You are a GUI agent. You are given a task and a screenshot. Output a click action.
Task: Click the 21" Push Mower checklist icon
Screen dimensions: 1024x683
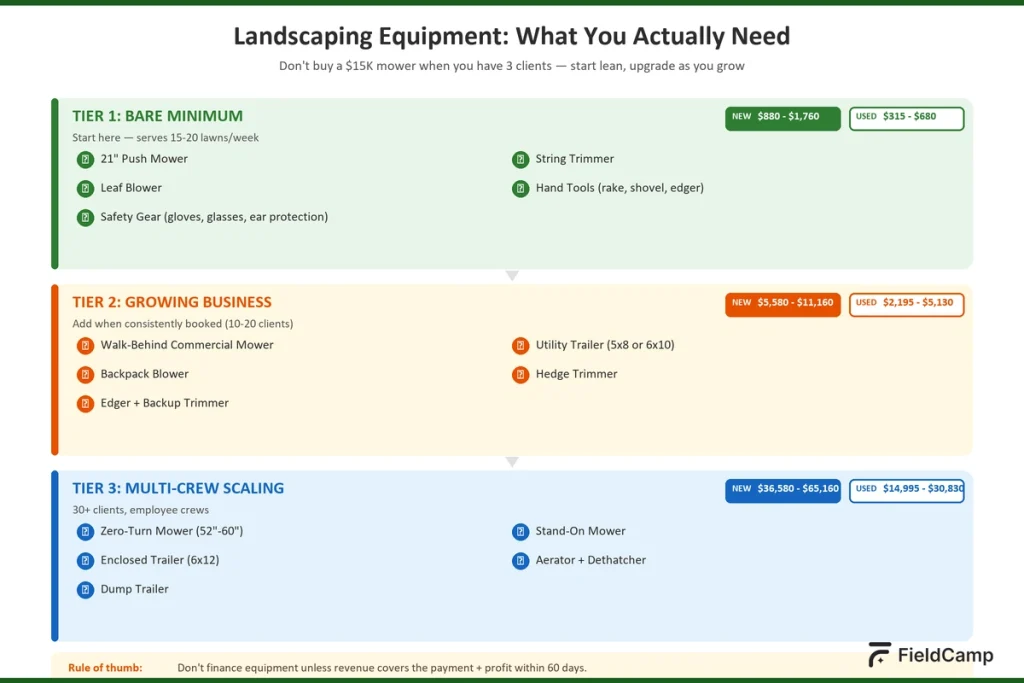pyautogui.click(x=84, y=159)
